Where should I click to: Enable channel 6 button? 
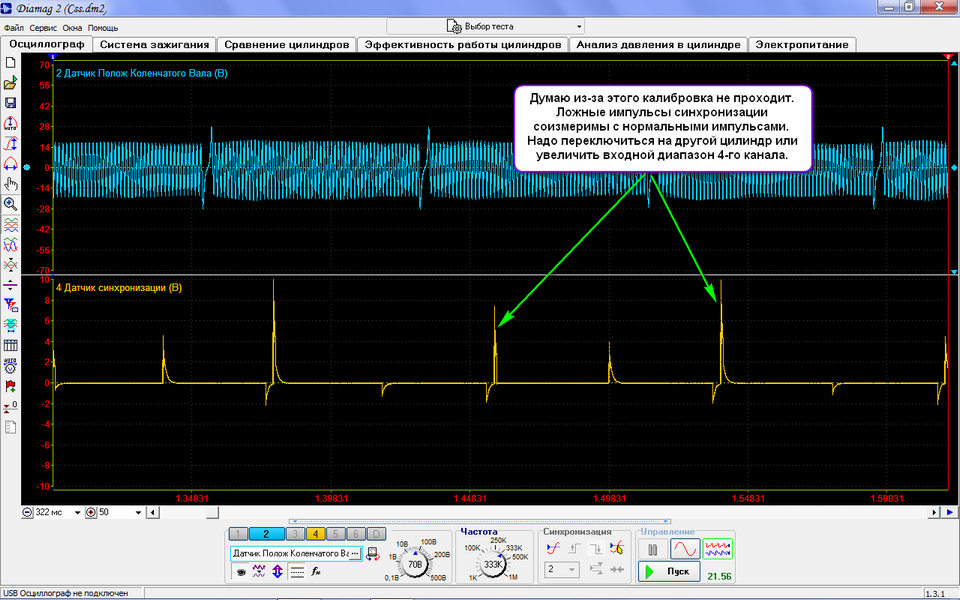click(x=356, y=534)
